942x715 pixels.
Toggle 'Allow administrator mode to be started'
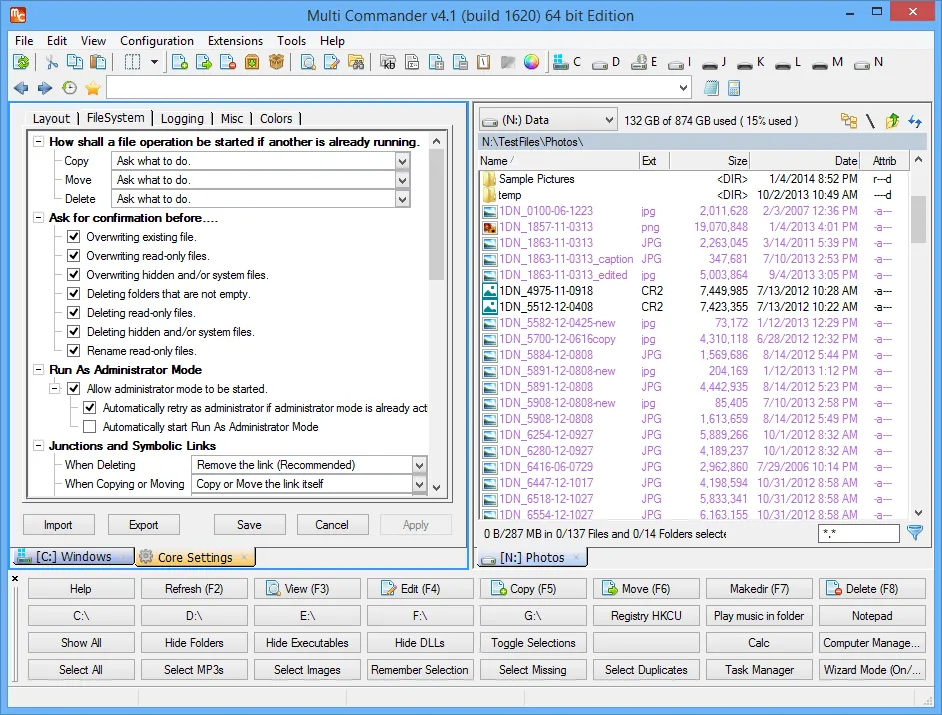coord(73,389)
